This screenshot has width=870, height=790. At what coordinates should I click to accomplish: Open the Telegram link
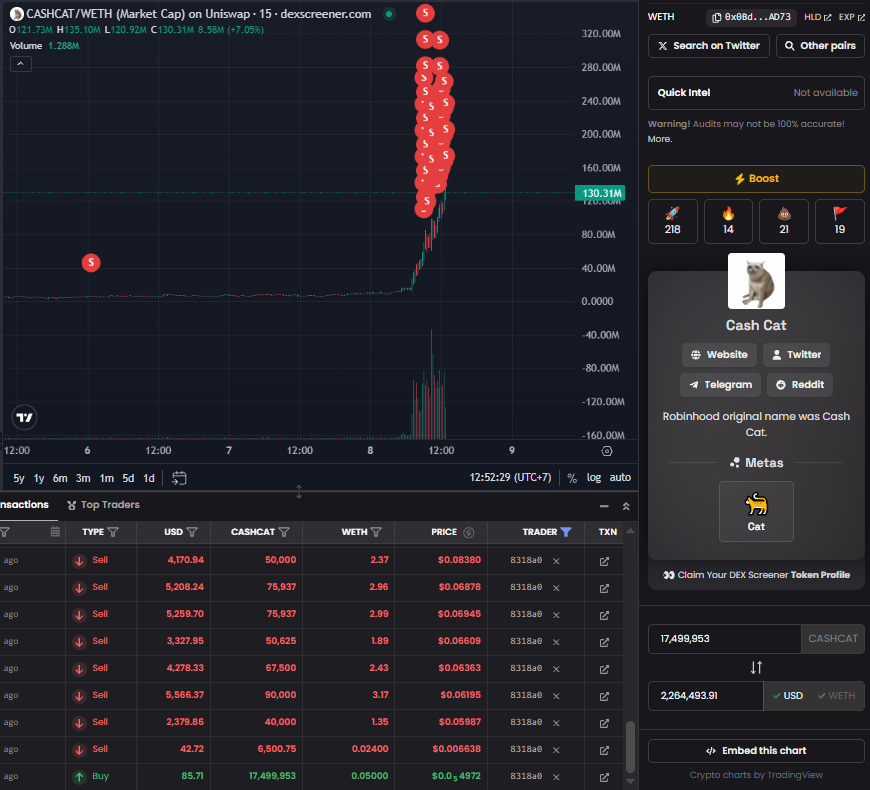tap(720, 384)
